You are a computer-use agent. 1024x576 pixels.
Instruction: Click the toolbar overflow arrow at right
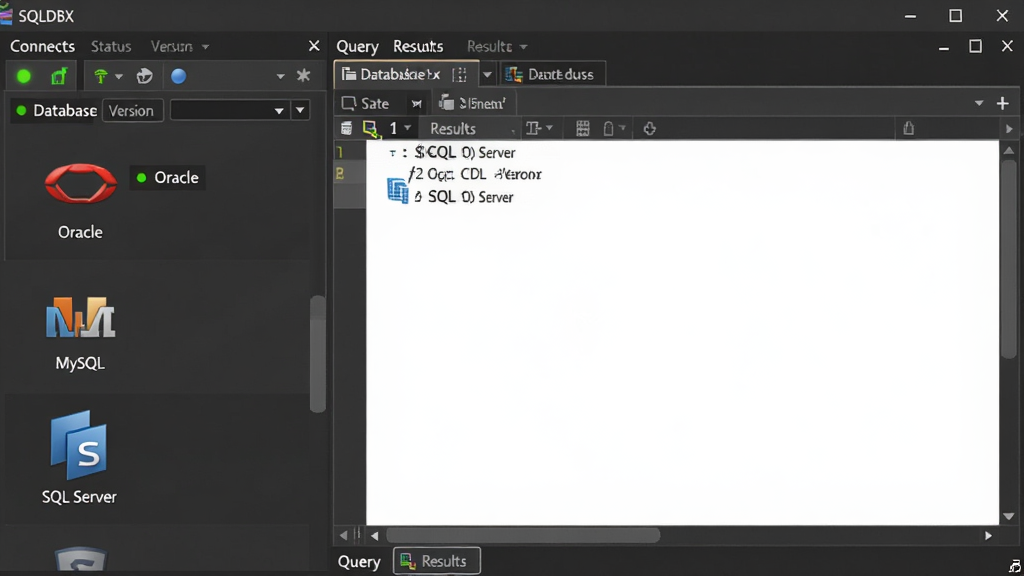pyautogui.click(x=1009, y=129)
